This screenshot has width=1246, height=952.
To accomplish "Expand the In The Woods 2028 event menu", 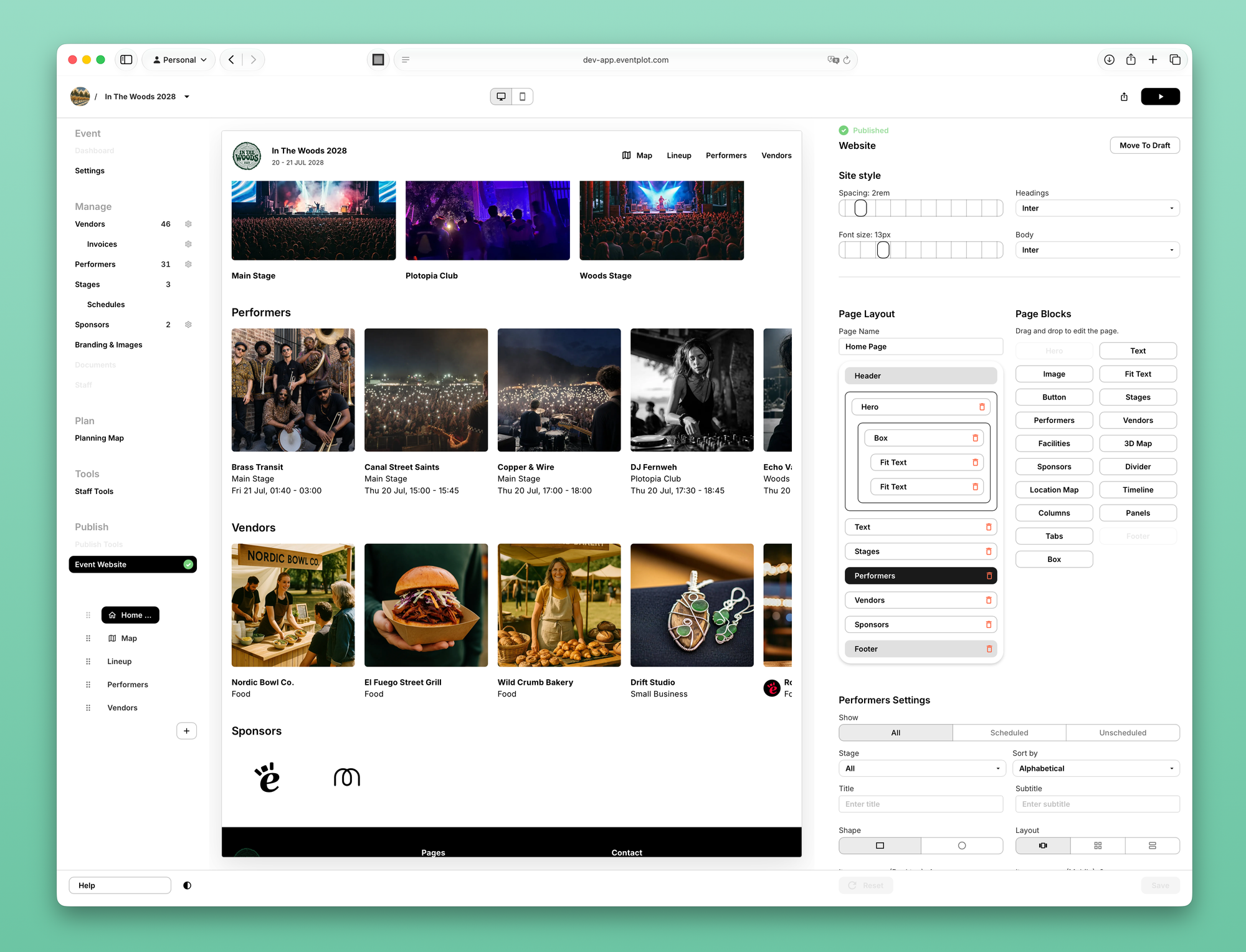I will (186, 97).
